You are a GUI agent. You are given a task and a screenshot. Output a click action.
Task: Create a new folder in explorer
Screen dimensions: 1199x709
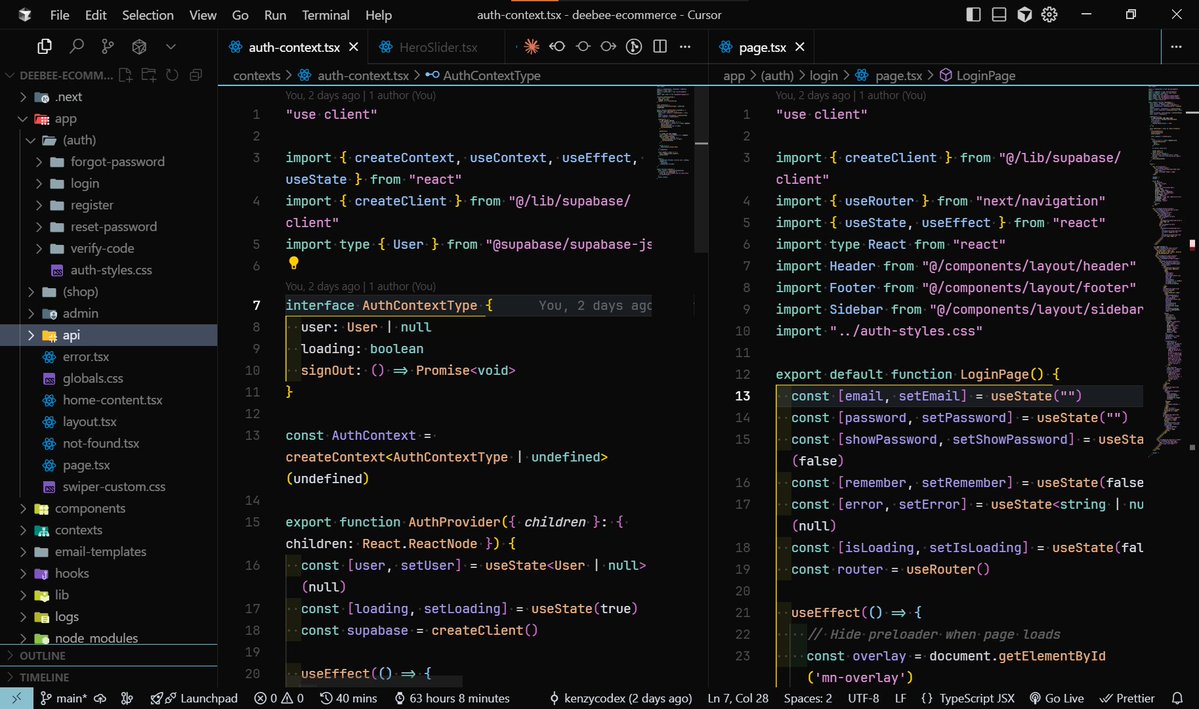tap(149, 75)
